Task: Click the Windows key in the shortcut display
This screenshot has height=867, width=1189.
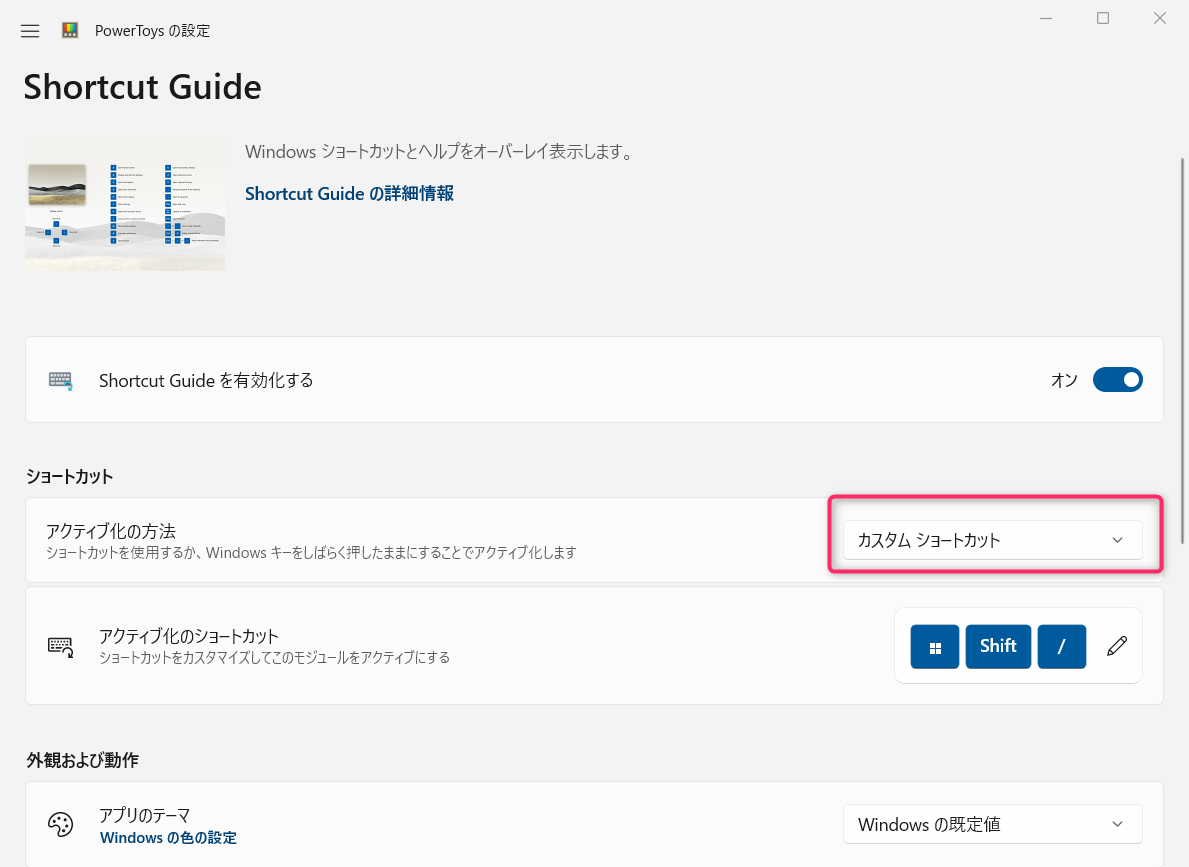Action: [934, 646]
